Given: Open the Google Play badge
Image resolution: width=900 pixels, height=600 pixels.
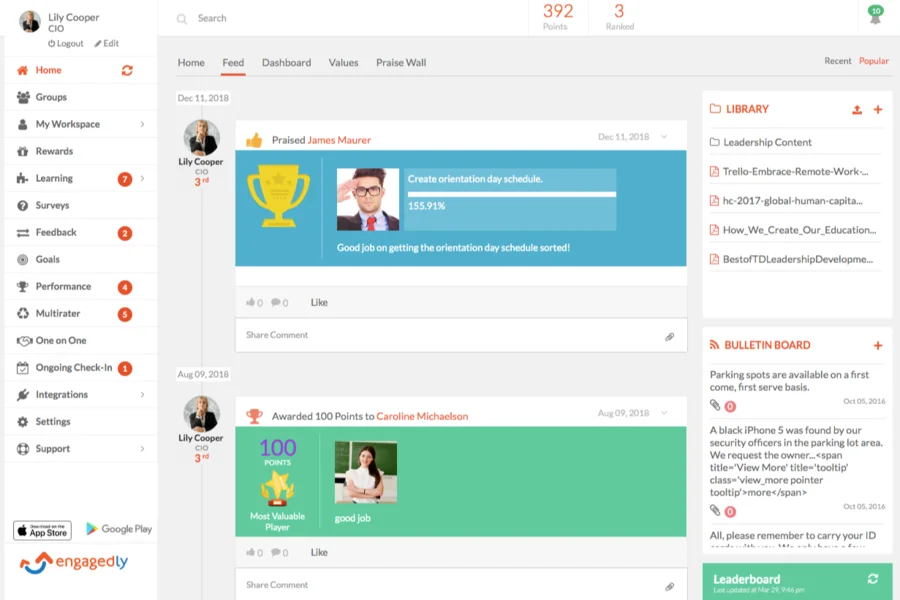Looking at the screenshot, I should click(x=119, y=529).
